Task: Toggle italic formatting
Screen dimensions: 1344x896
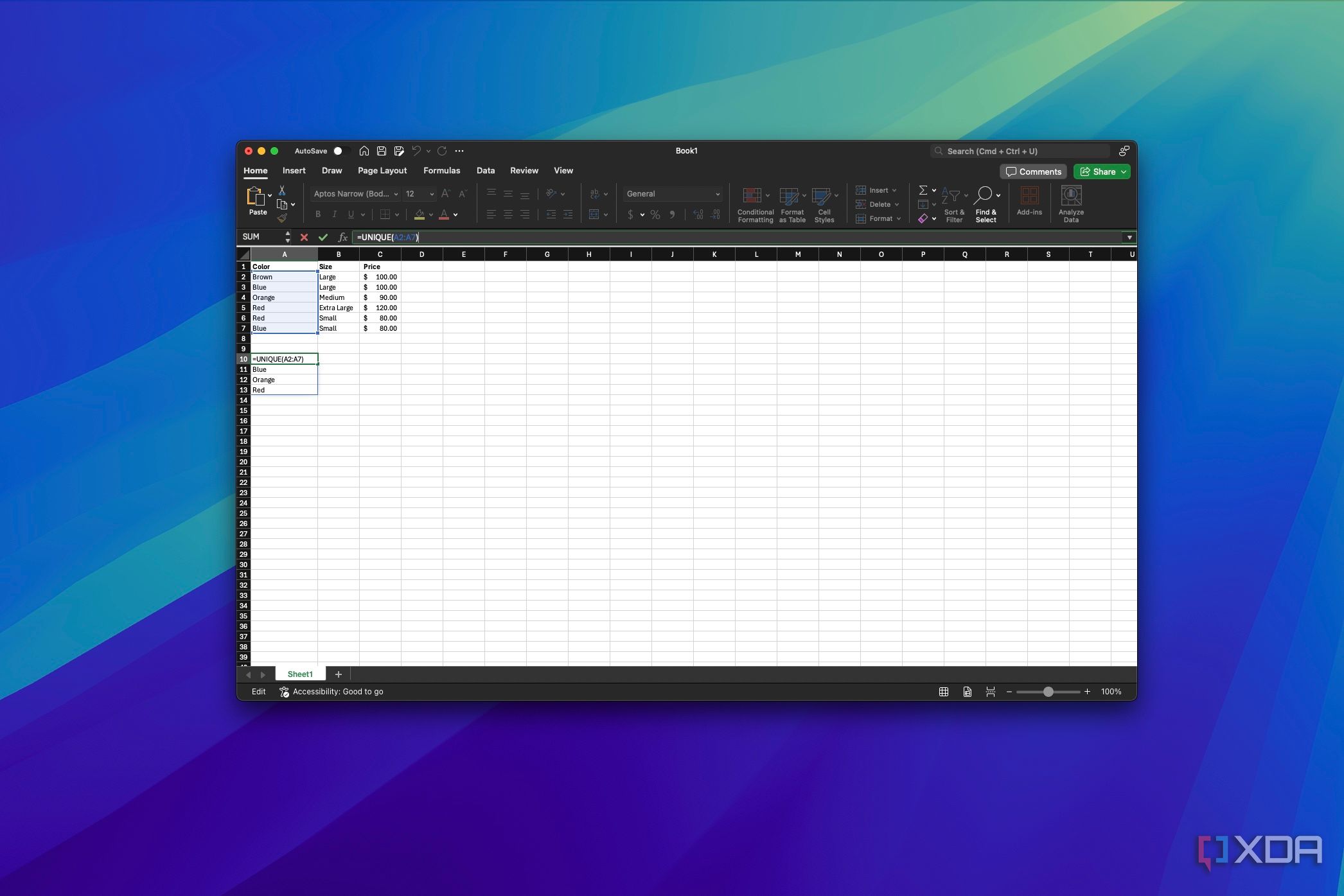Action: (x=335, y=214)
